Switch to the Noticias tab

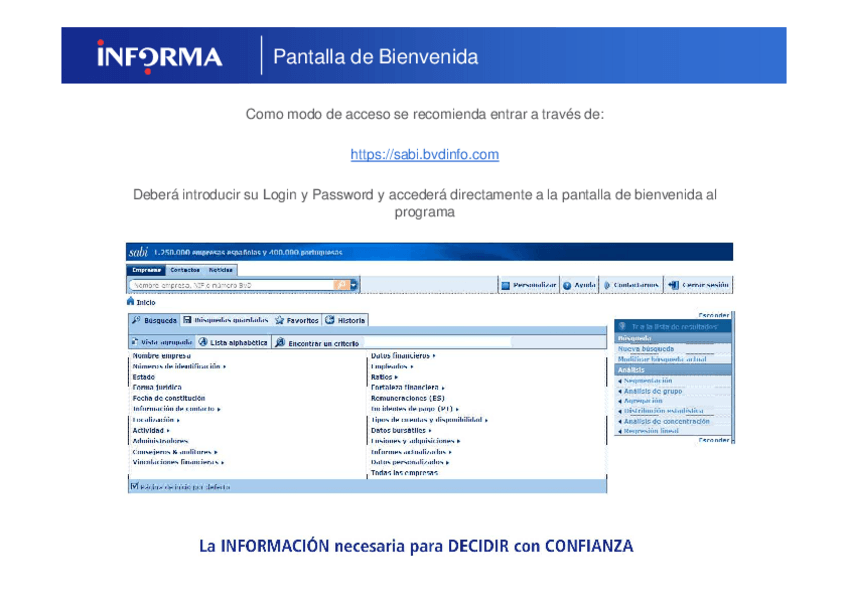click(221, 270)
